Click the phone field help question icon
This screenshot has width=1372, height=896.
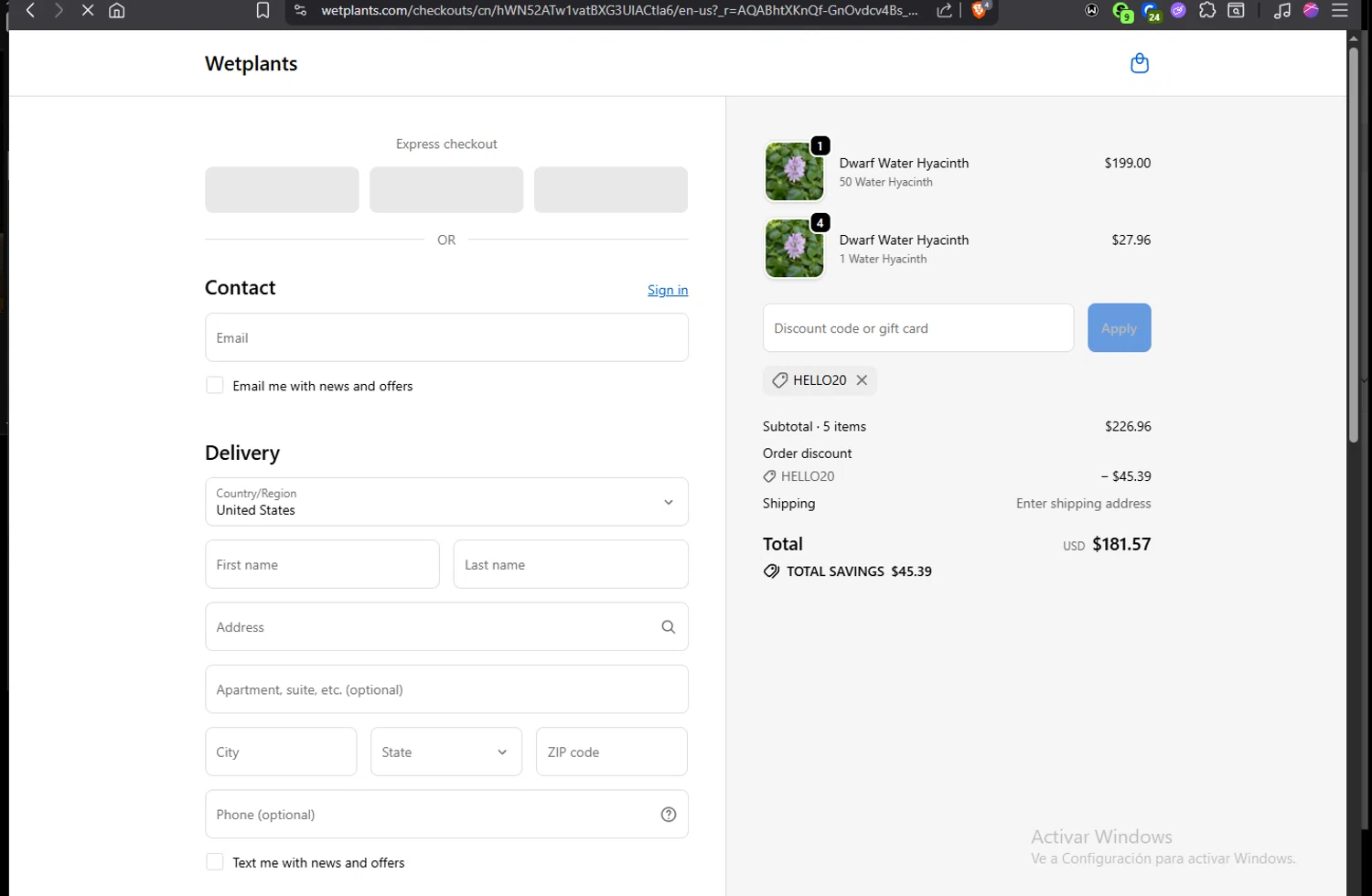[x=669, y=815]
